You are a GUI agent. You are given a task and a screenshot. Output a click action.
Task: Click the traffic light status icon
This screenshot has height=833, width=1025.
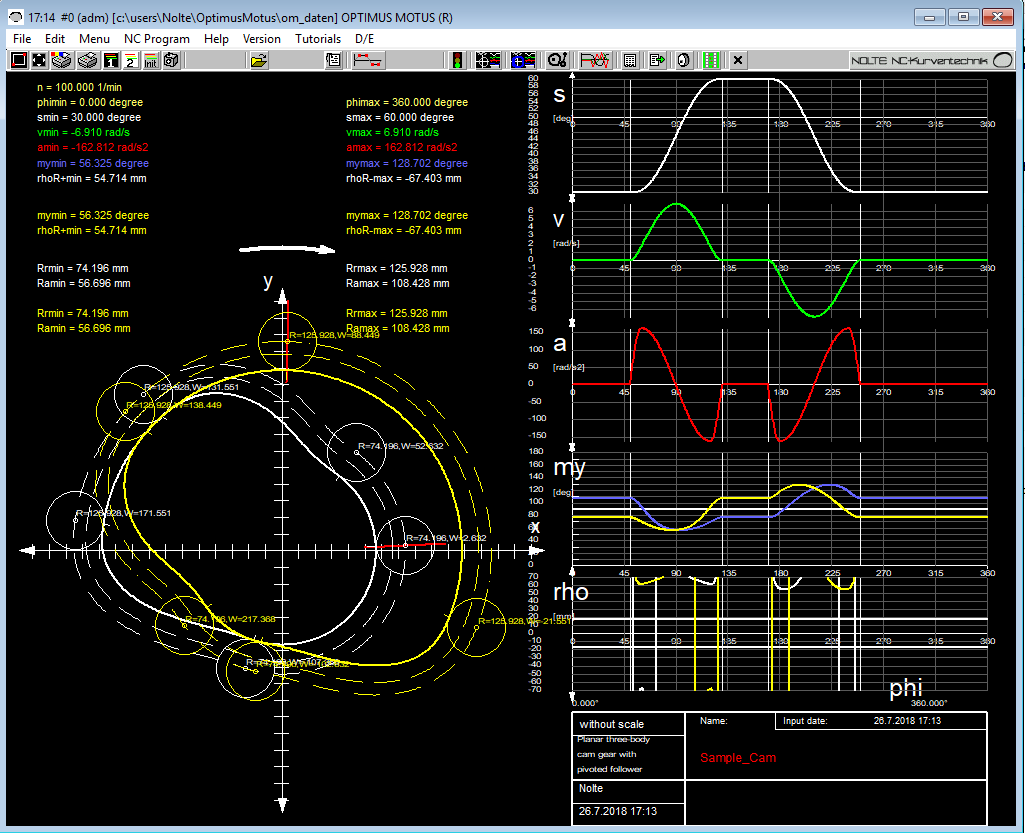456,60
